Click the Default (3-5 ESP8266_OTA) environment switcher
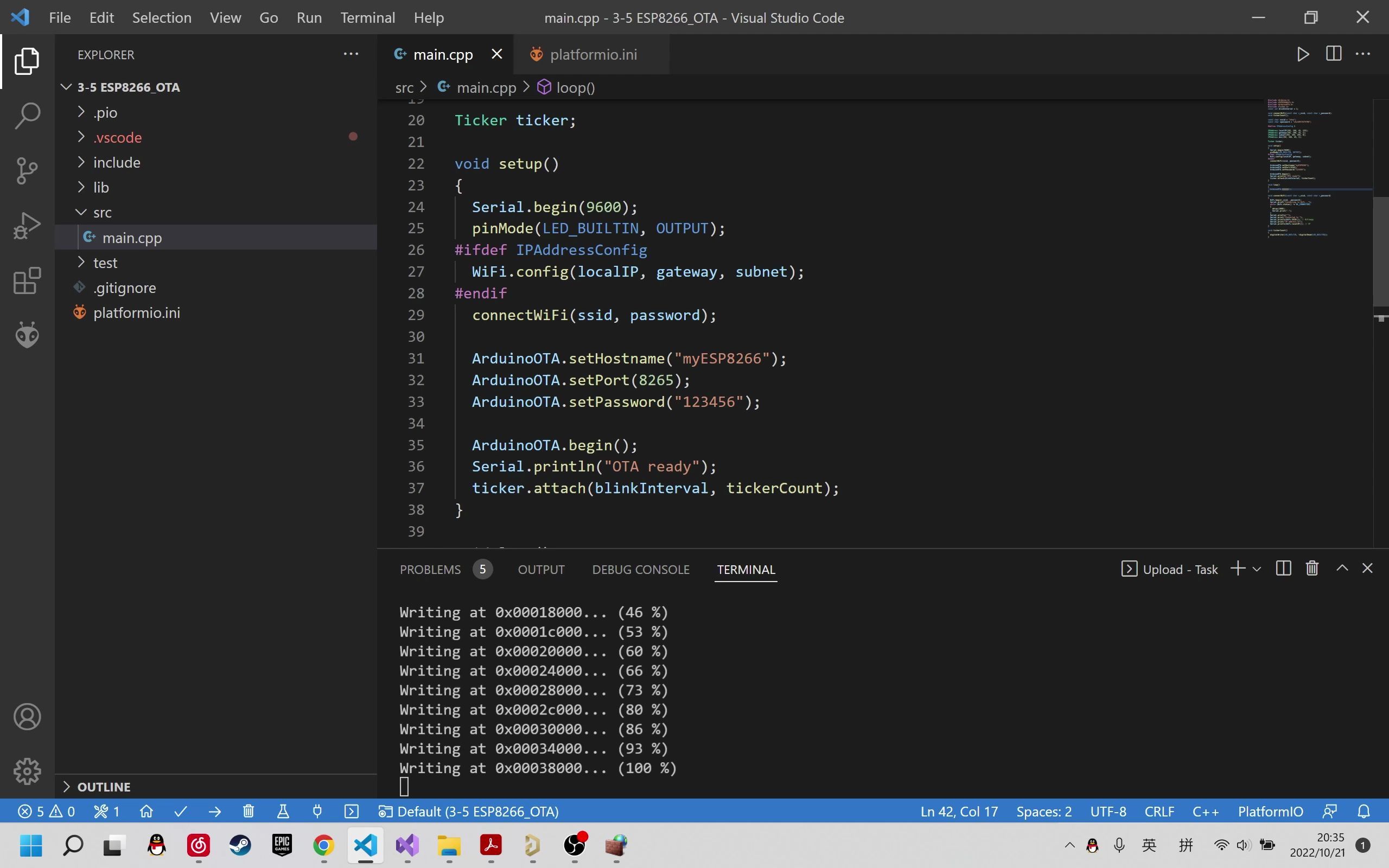This screenshot has width=1389, height=868. pos(468,811)
